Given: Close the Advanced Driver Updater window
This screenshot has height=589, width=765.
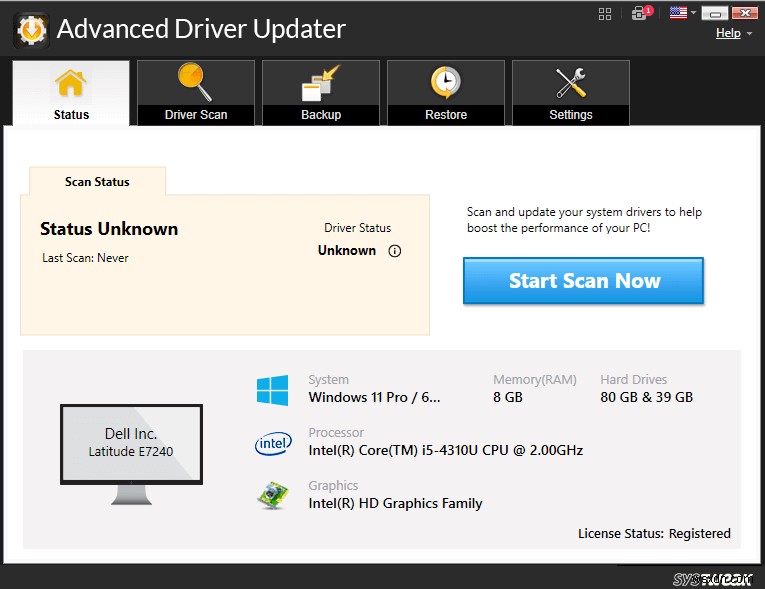Looking at the screenshot, I should [x=745, y=13].
